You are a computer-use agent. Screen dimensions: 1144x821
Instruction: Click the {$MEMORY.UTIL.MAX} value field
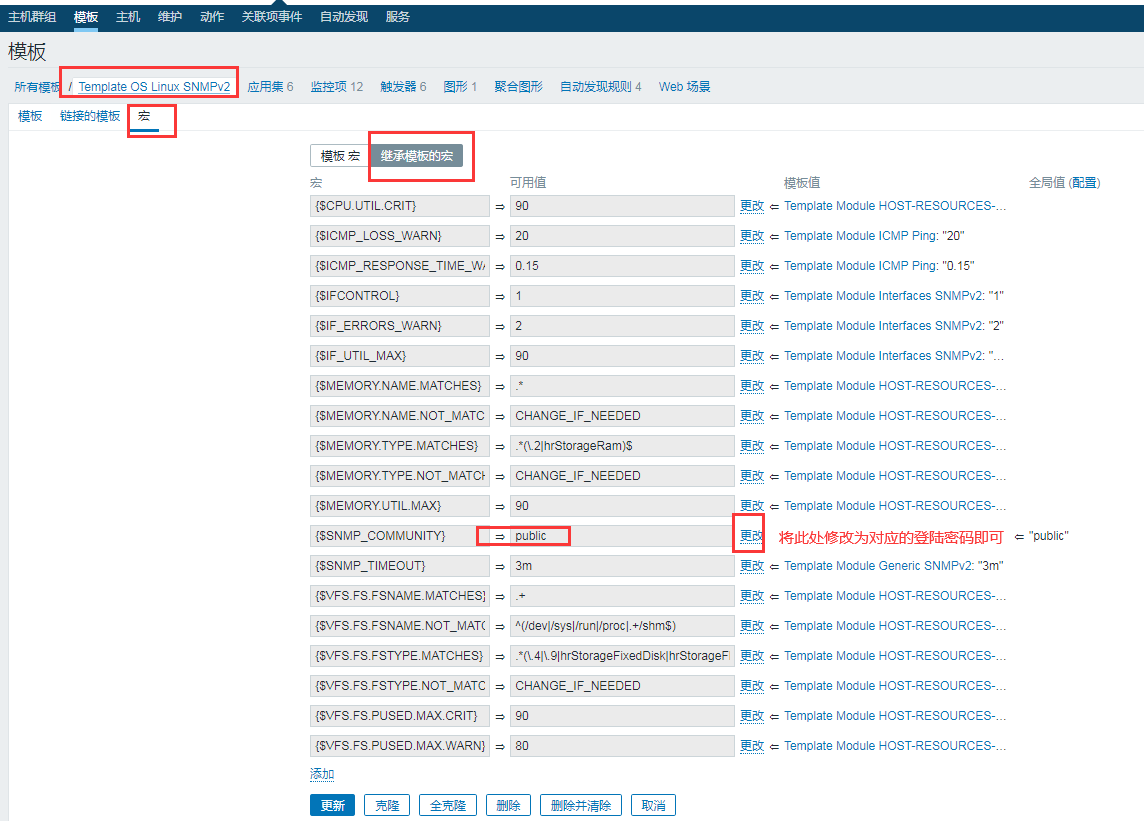pyautogui.click(x=622, y=506)
